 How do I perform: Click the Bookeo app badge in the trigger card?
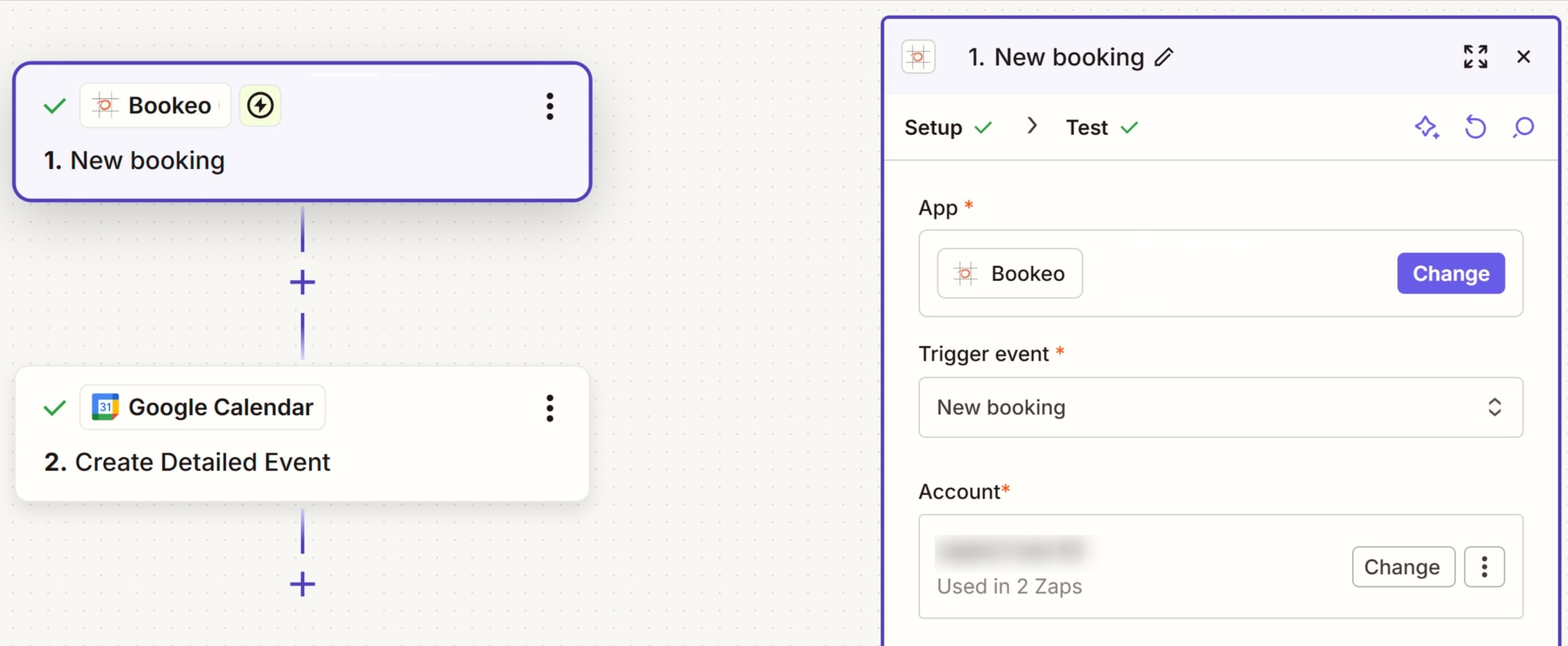pos(155,106)
